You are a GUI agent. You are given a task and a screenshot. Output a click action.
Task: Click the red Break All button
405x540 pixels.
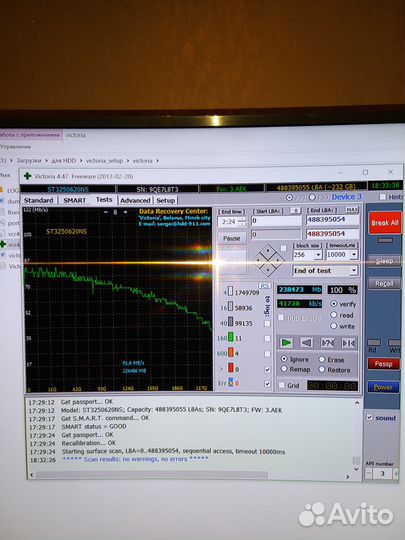click(385, 223)
